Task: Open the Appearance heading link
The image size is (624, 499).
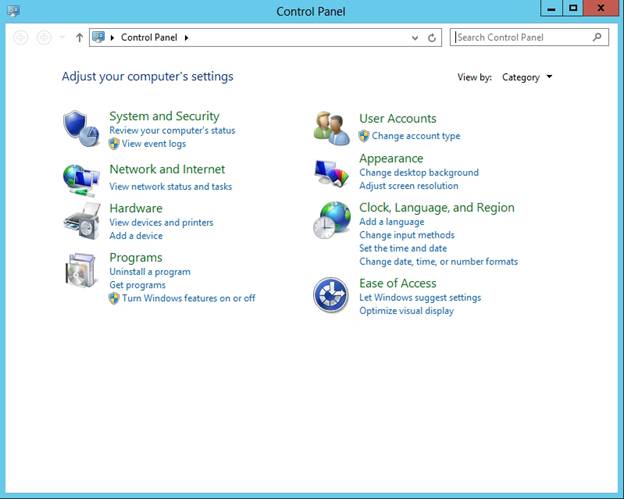Action: tap(391, 159)
